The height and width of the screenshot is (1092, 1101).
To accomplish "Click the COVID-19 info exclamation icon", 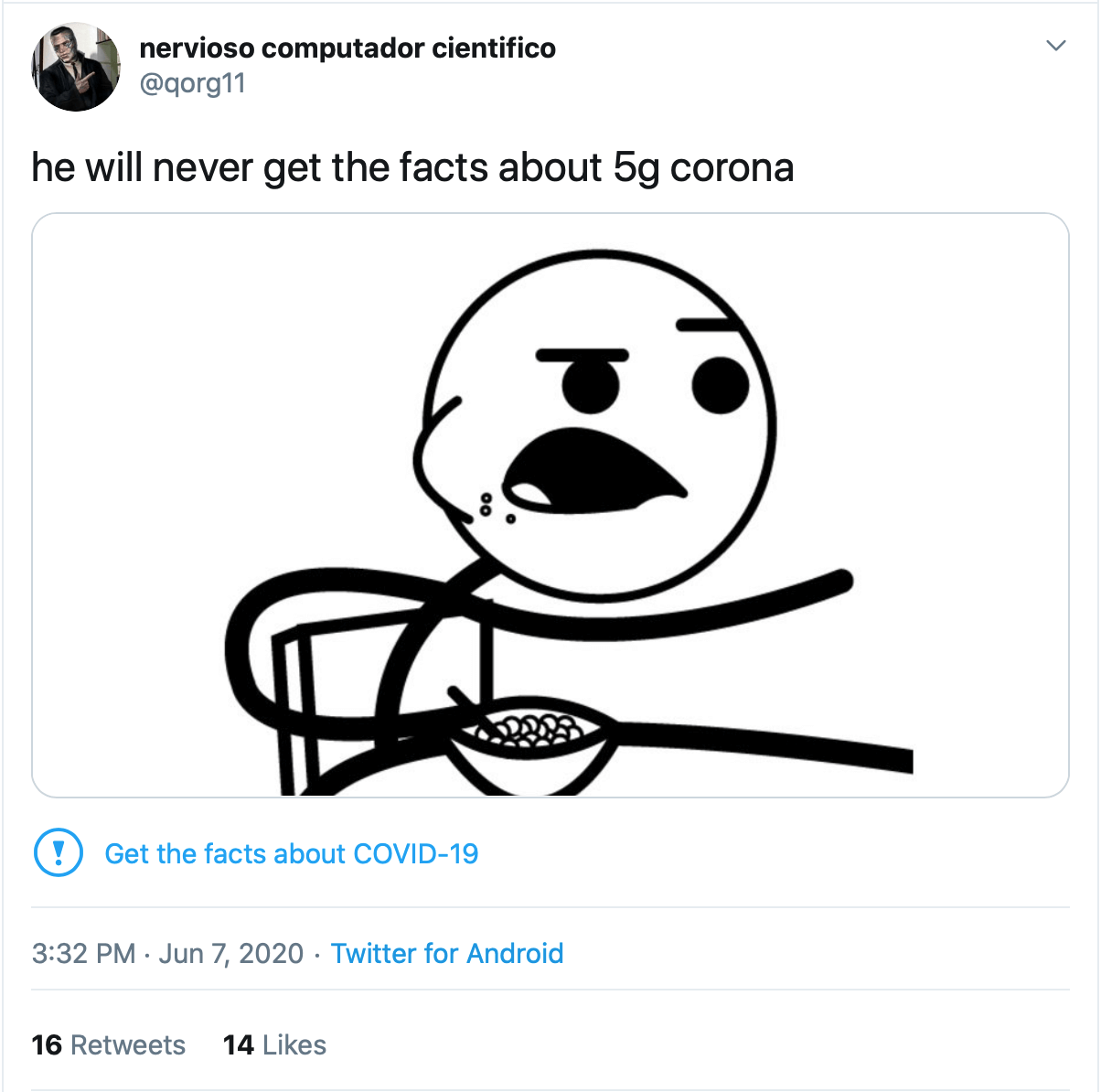I will [59, 852].
